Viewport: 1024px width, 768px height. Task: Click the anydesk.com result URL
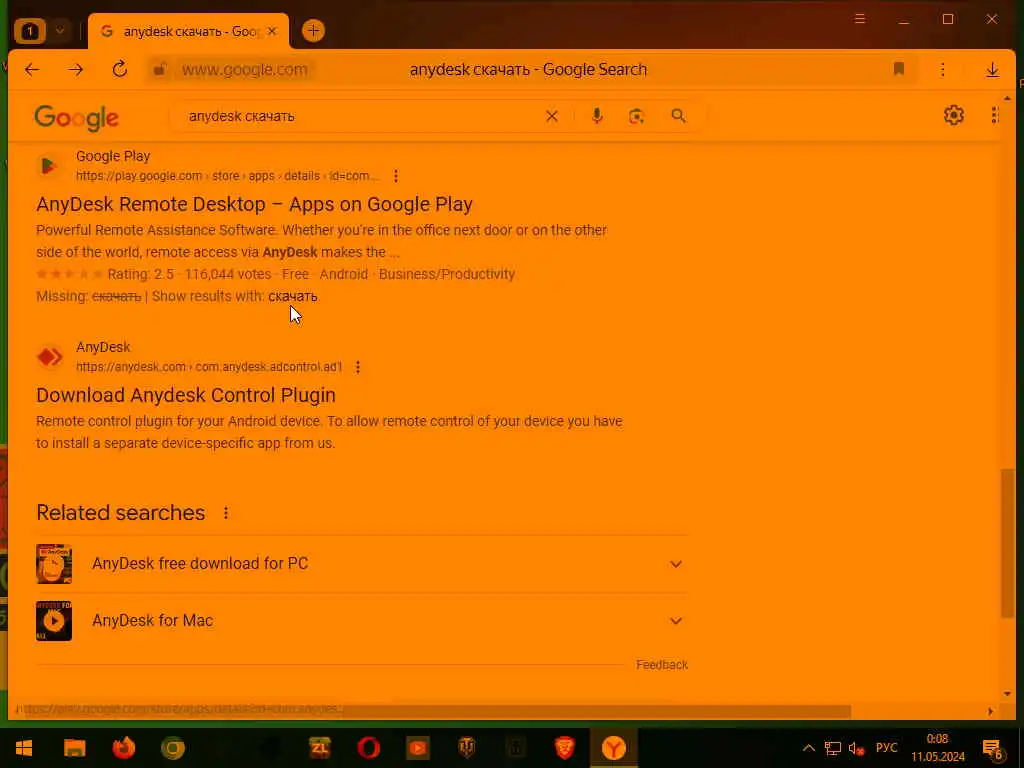coord(209,367)
